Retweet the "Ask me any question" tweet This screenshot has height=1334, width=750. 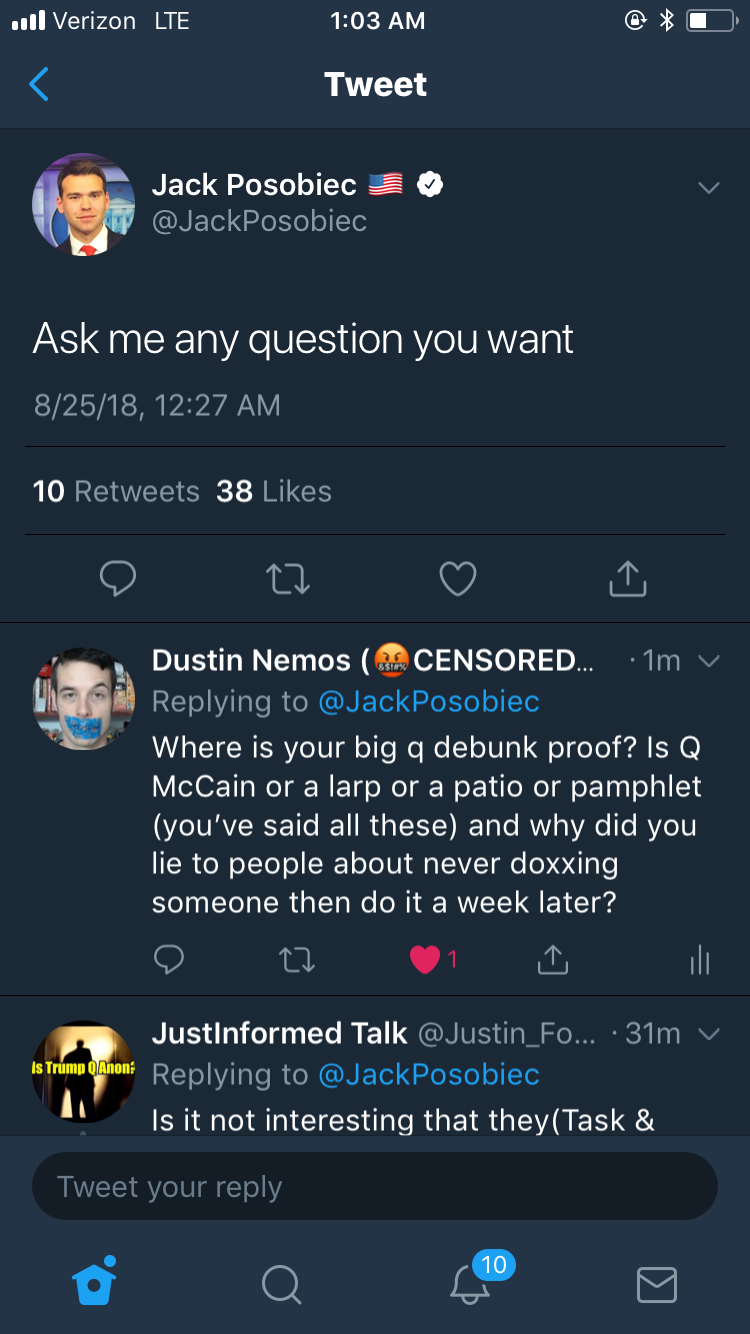(x=288, y=578)
